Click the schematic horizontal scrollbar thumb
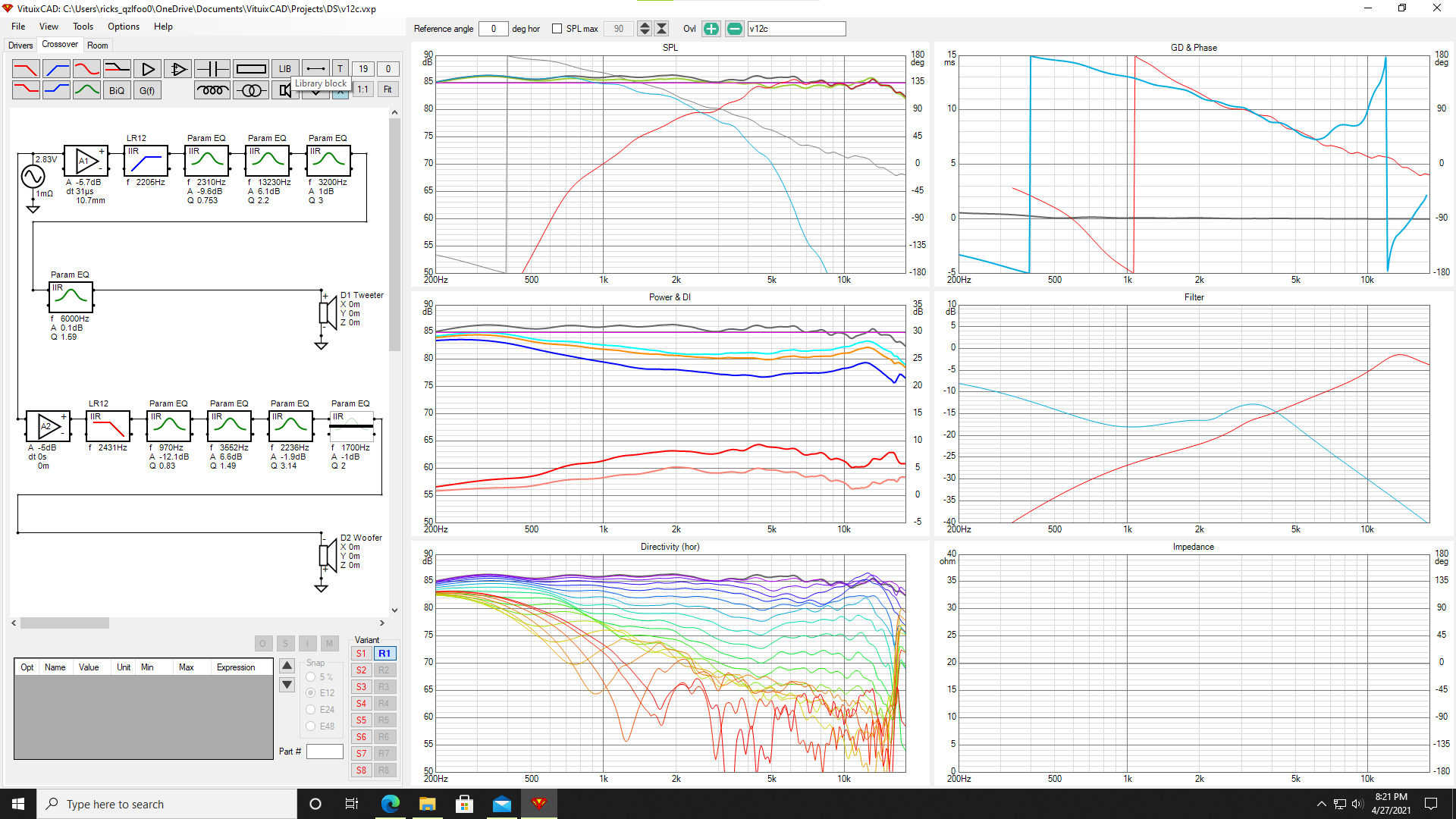The image size is (1456, 819). 65,623
